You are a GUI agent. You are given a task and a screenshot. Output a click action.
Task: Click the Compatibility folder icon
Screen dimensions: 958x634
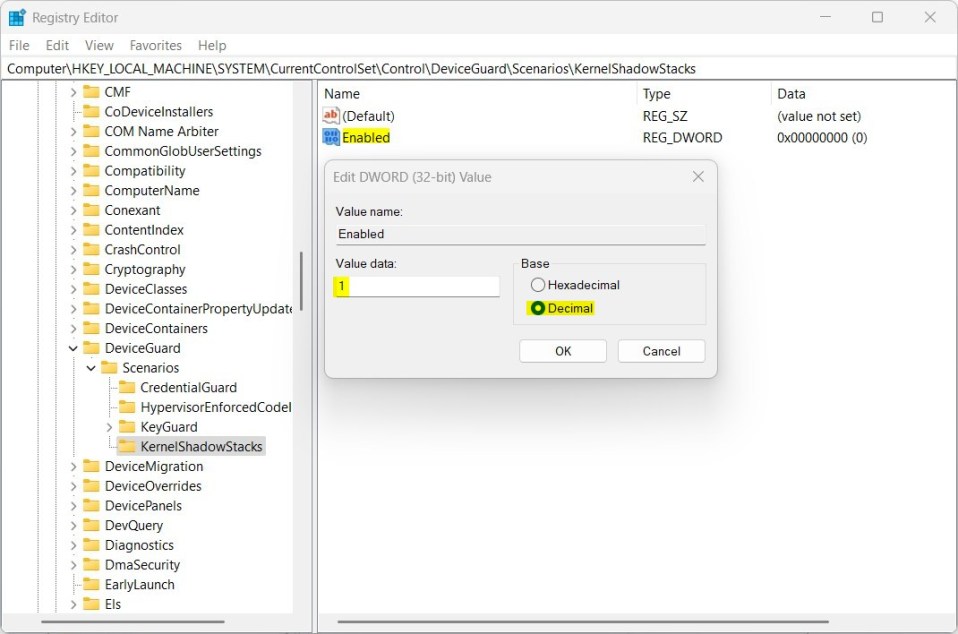[91, 170]
